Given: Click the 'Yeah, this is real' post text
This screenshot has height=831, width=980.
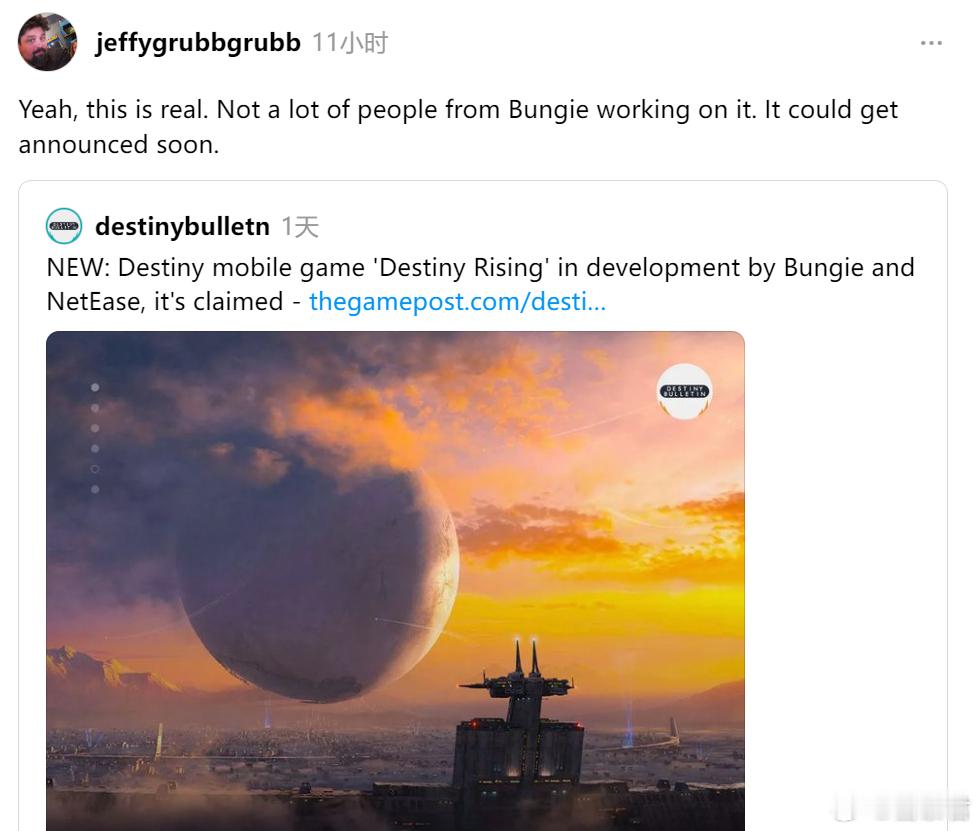Looking at the screenshot, I should tap(458, 127).
